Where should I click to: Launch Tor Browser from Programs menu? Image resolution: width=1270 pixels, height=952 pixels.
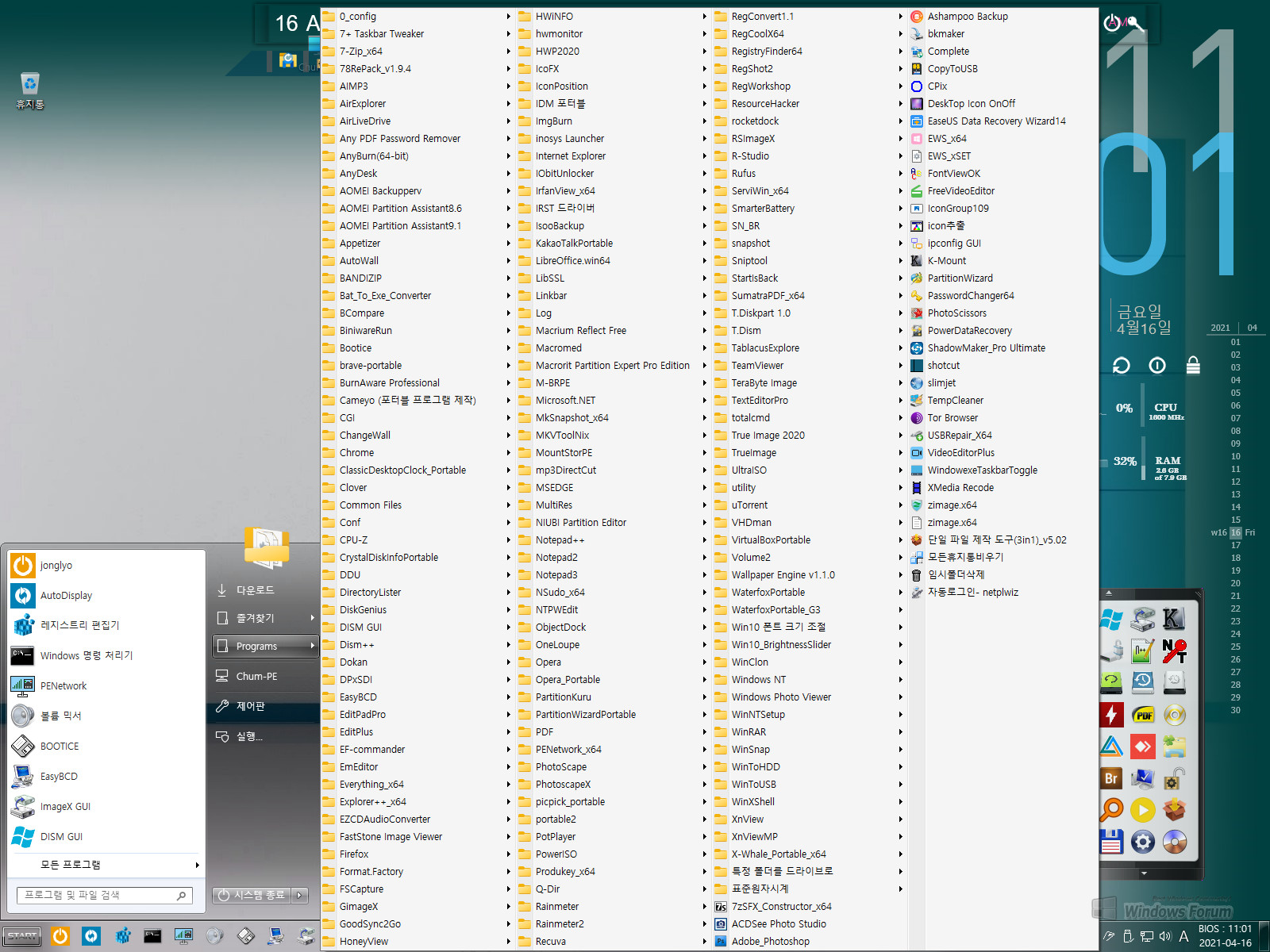(1003, 418)
